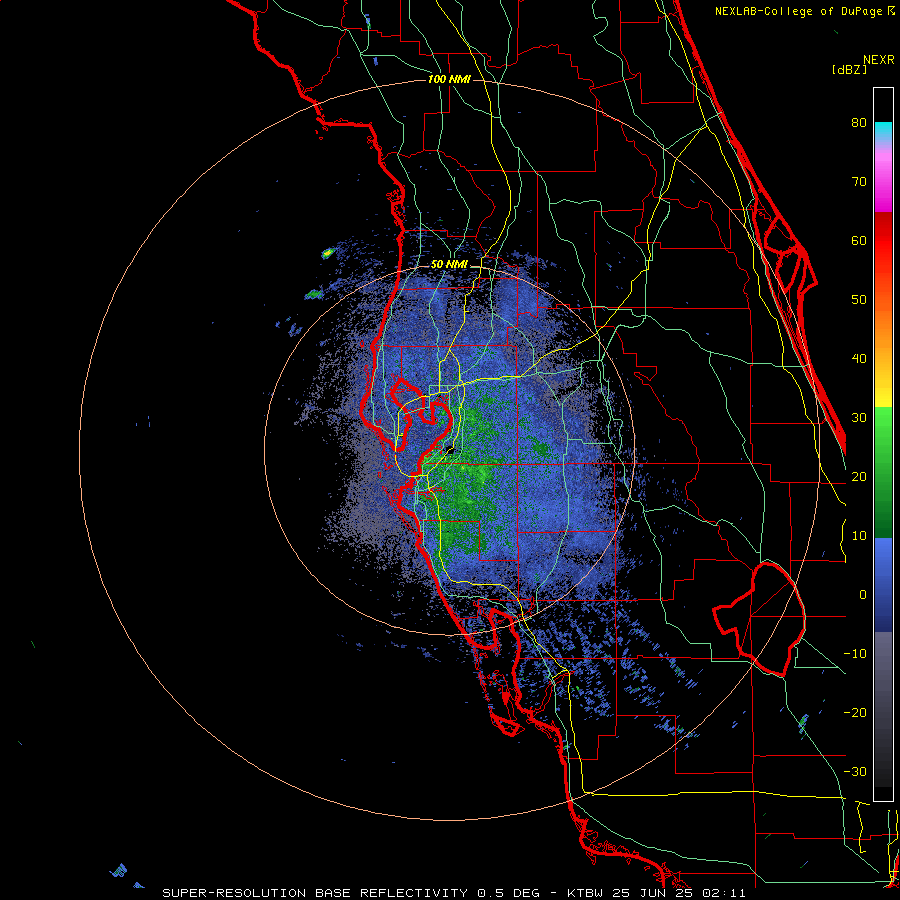900x900 pixels.
Task: Click the 40 dBZ scale value
Action: [859, 359]
